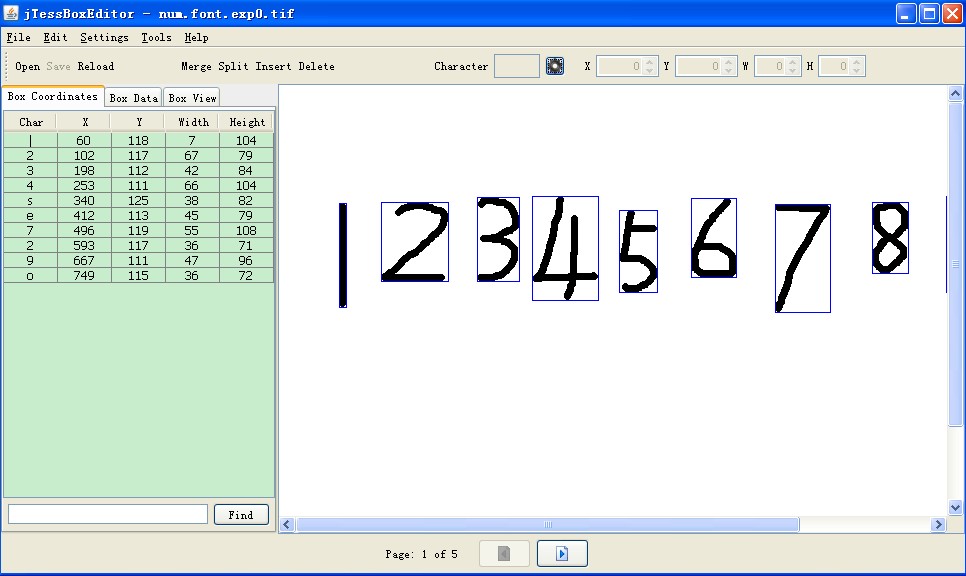
Task: Click Open in the toolbar
Action: pos(28,67)
